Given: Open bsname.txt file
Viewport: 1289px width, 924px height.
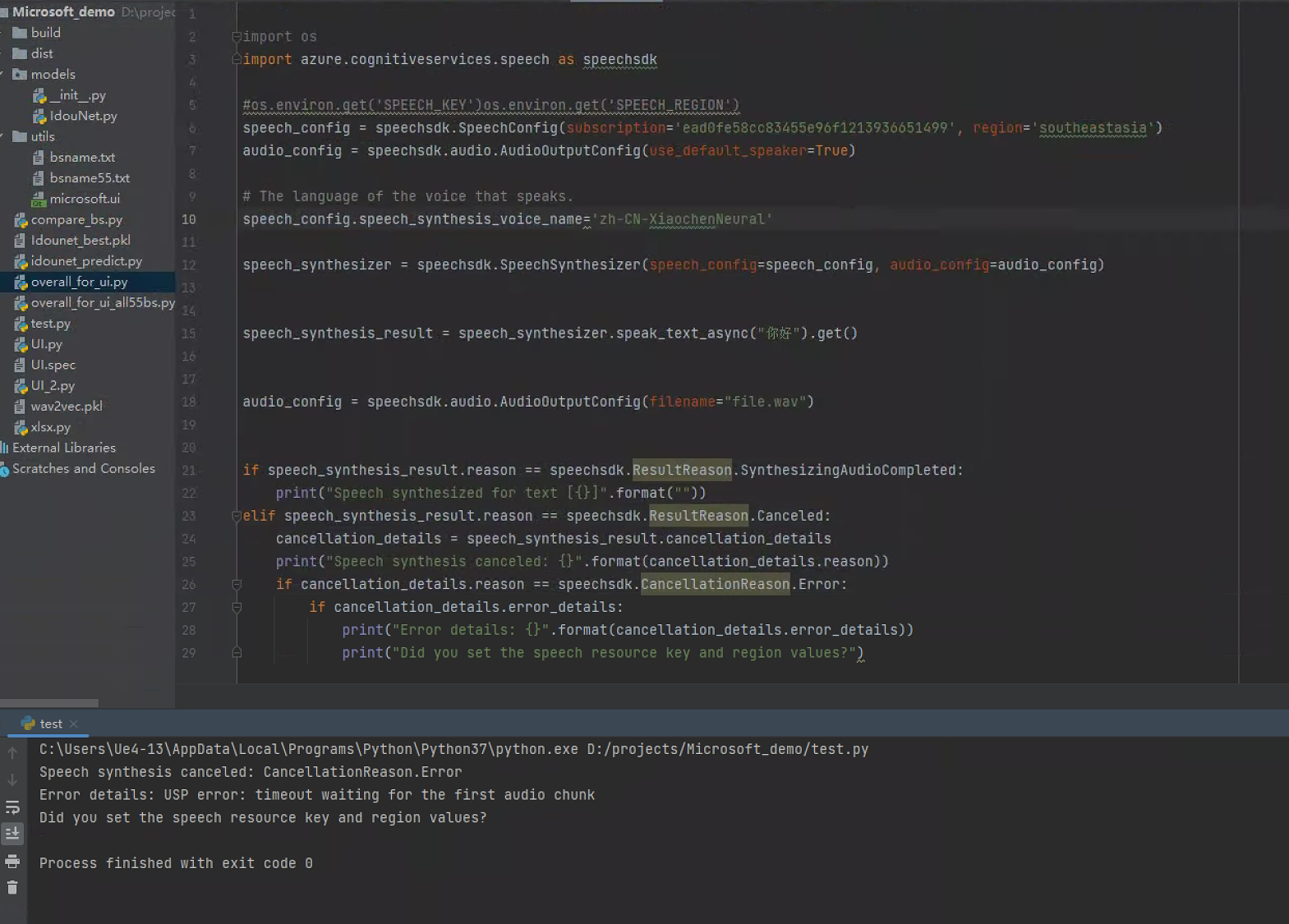Looking at the screenshot, I should [82, 157].
